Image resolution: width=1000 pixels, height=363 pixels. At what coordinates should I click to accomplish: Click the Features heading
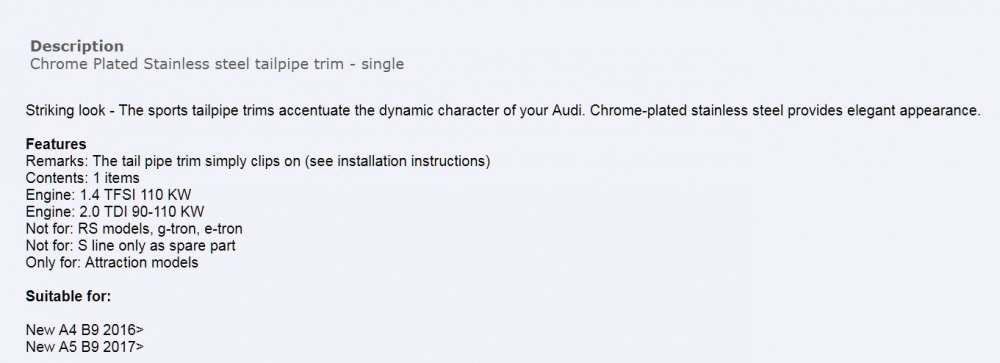(x=56, y=144)
